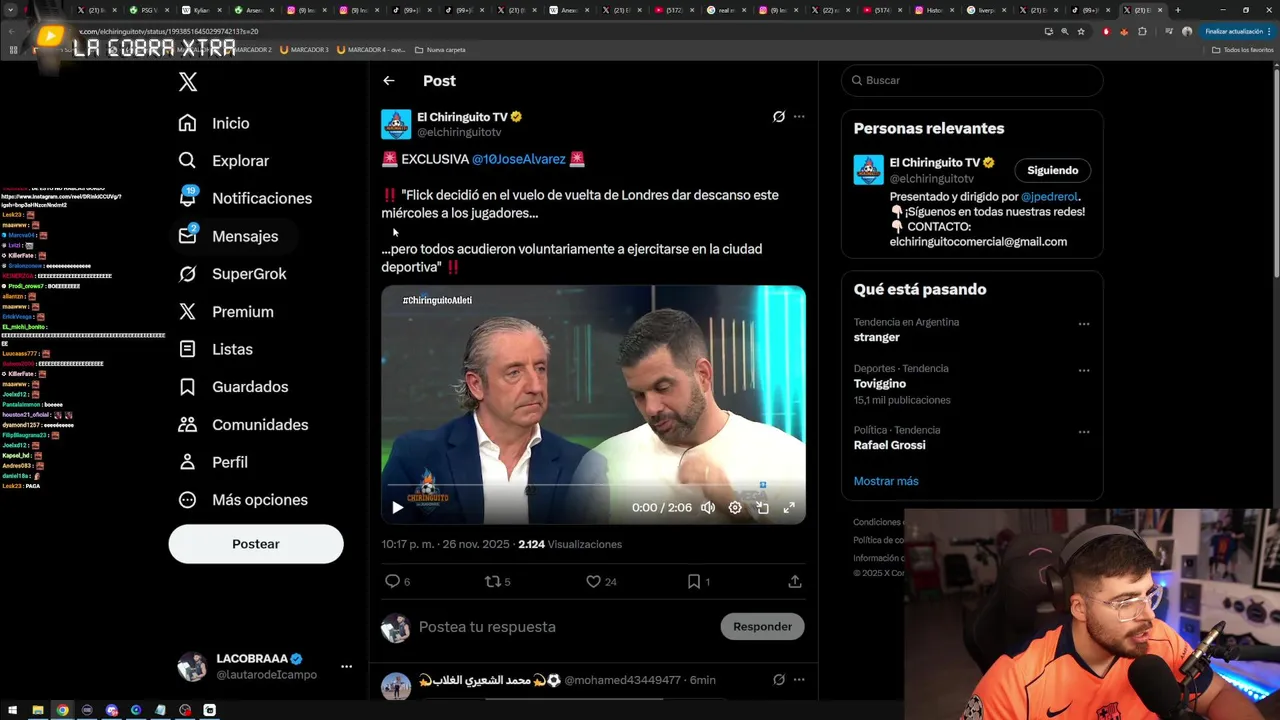Open LACOBRAAA account menu dots
The image size is (1280, 720).
tap(346, 666)
